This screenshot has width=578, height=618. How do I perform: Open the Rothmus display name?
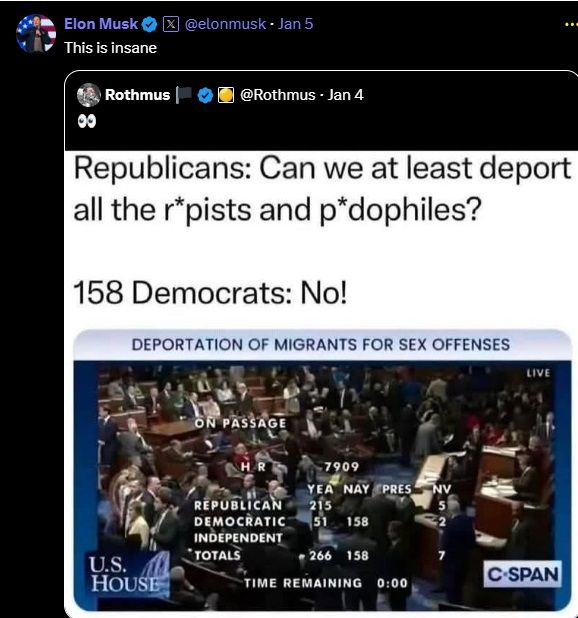point(138,95)
